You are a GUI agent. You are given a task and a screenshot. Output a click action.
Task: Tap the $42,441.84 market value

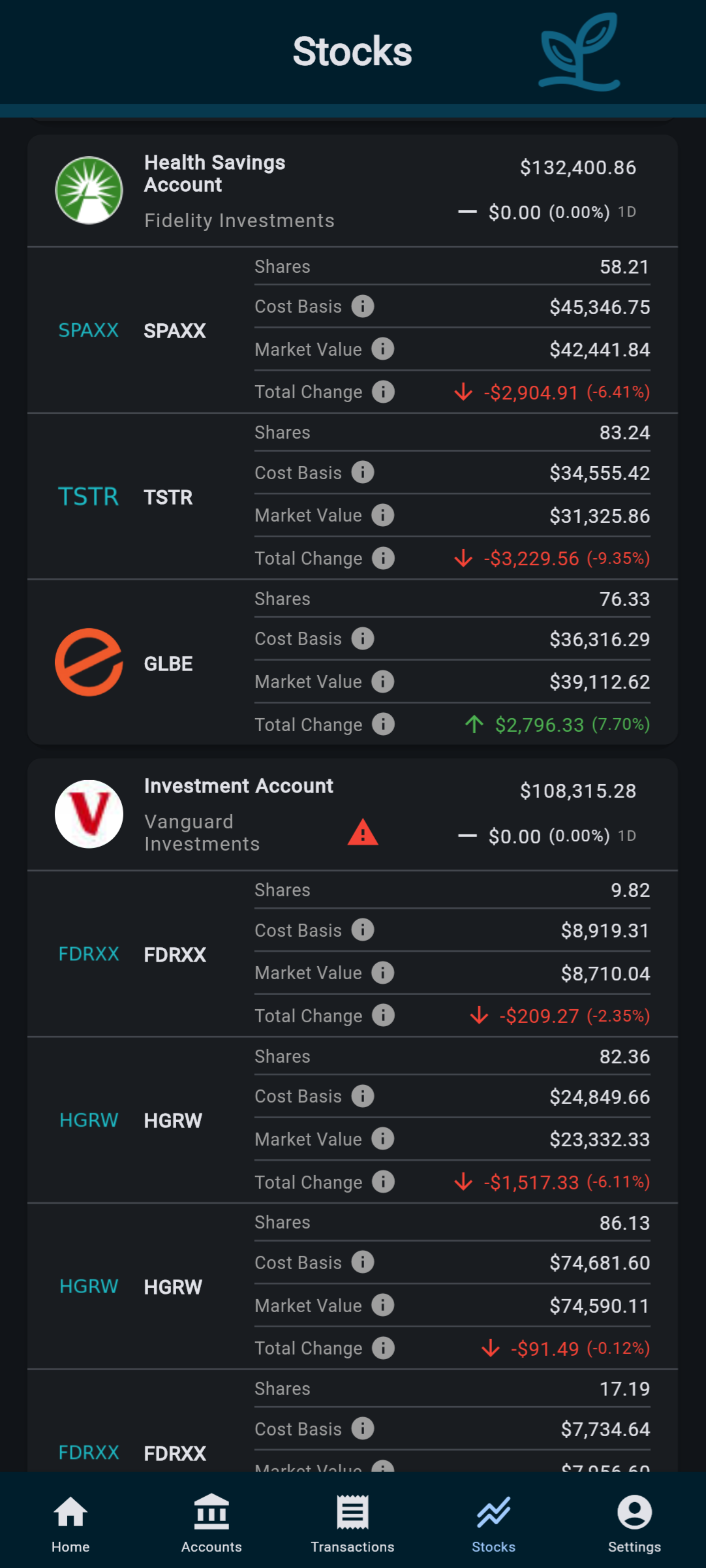click(600, 349)
